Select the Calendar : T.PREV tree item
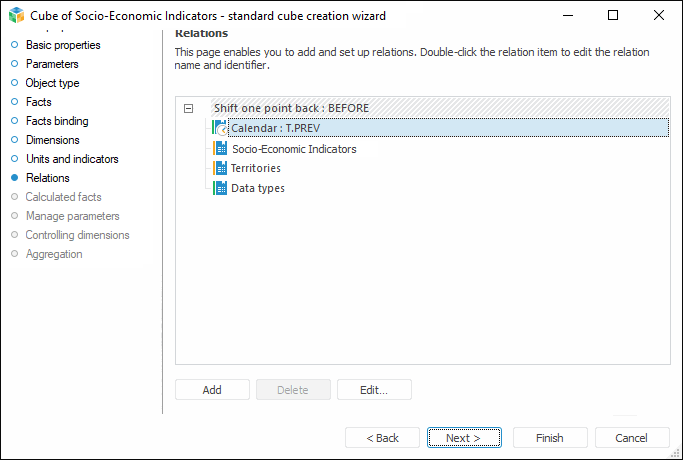 pyautogui.click(x=275, y=129)
